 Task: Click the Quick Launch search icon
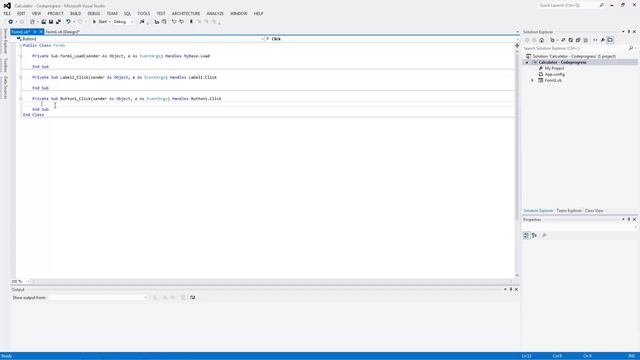coord(601,5)
